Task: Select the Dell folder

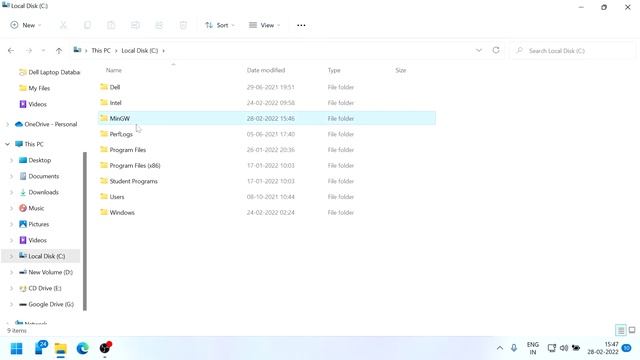Action: pyautogui.click(x=267, y=87)
